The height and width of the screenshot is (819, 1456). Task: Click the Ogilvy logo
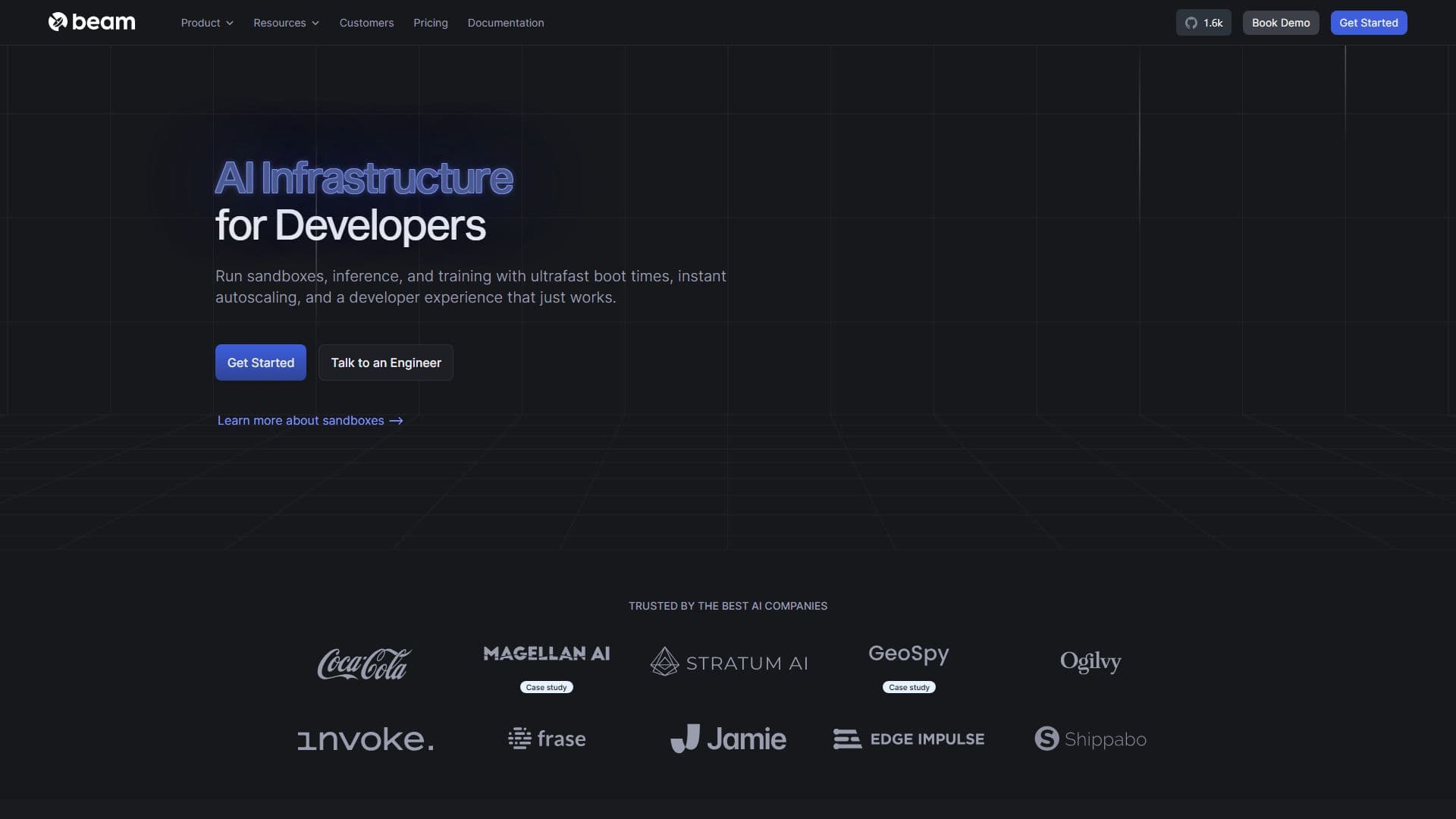pyautogui.click(x=1090, y=661)
